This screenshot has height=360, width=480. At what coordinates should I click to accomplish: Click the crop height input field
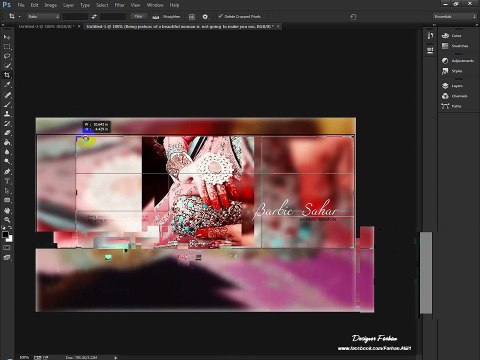113,16
